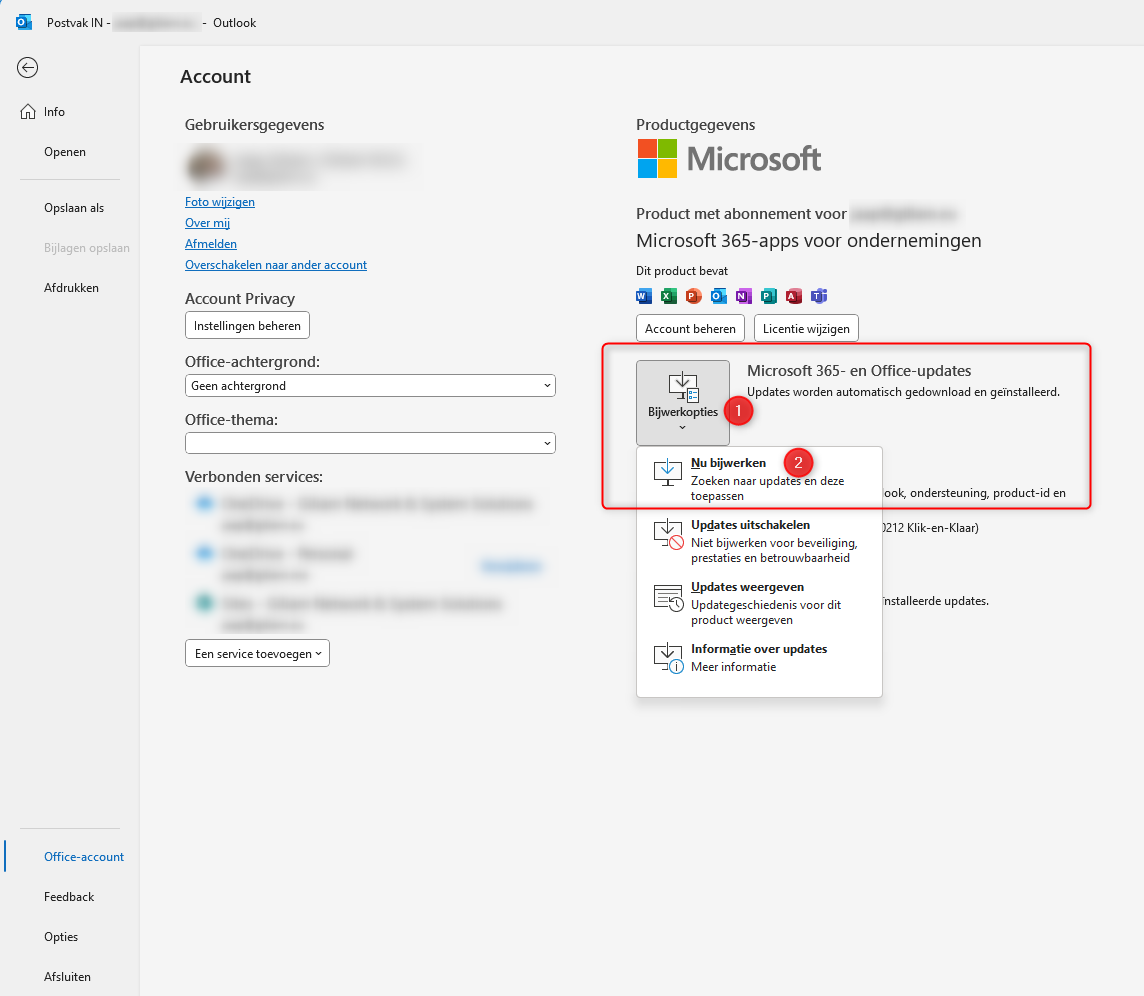Click the Nu bijwerken download icon
The height and width of the screenshot is (996, 1144).
tap(668, 473)
